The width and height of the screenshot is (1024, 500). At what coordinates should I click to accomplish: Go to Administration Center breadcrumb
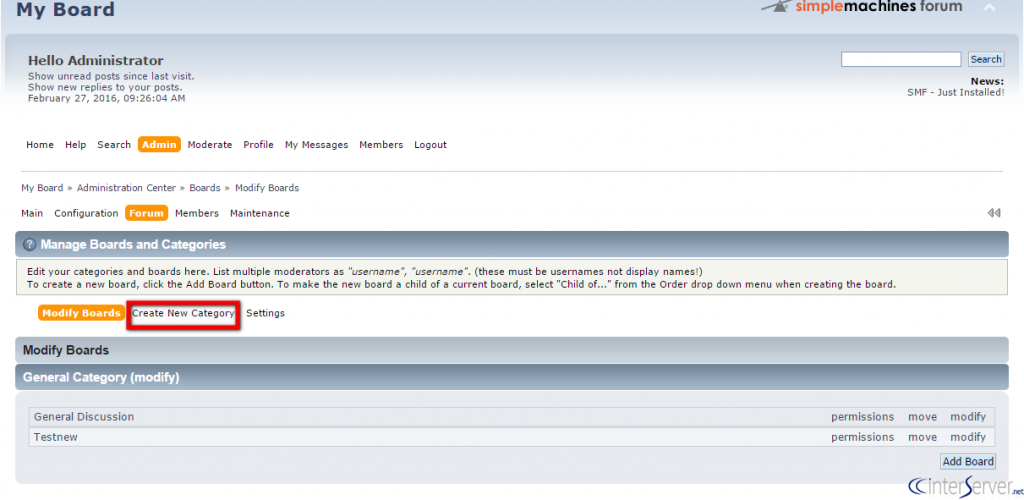pos(126,188)
